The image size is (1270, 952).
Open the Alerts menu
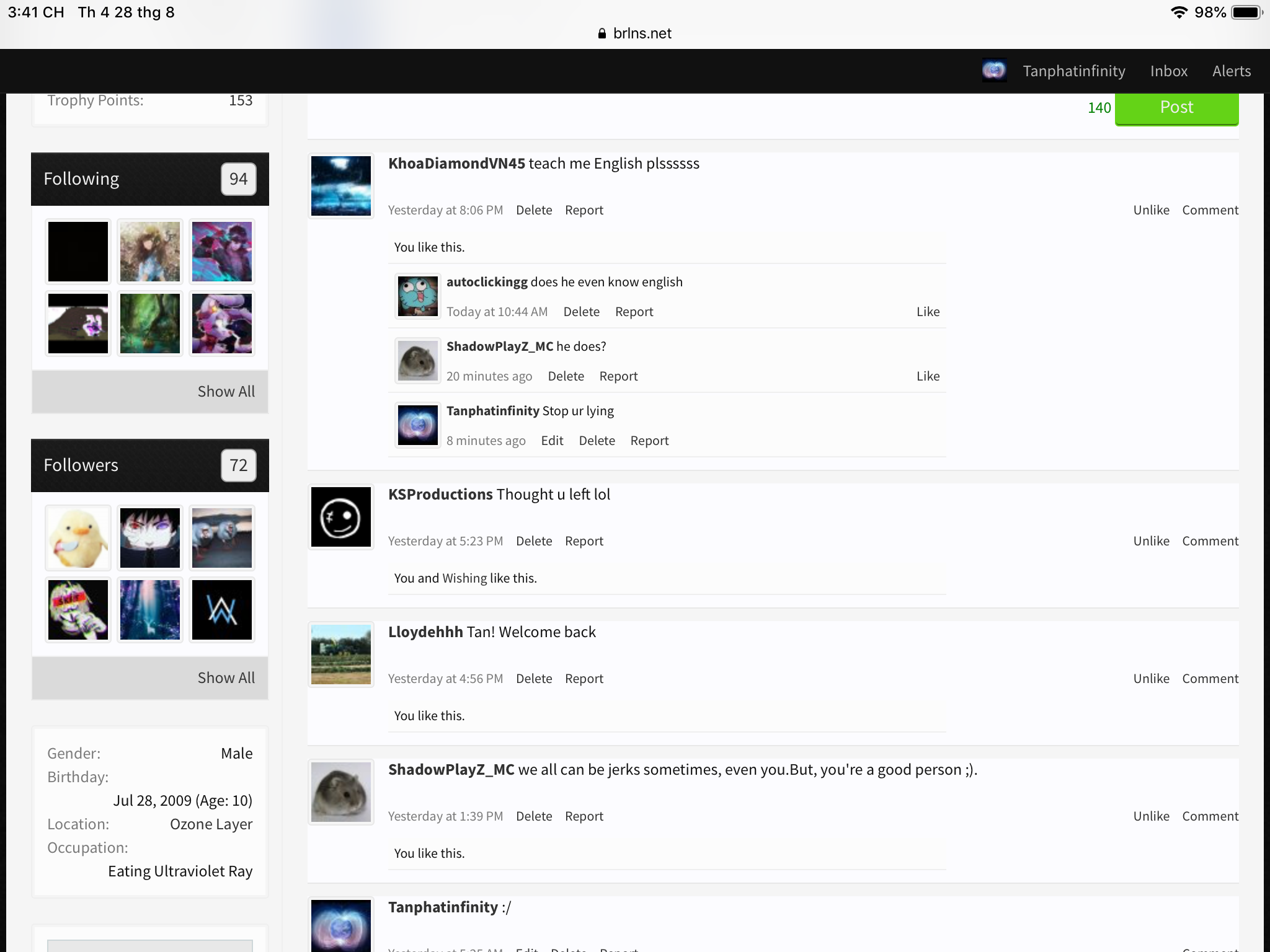click(1232, 71)
